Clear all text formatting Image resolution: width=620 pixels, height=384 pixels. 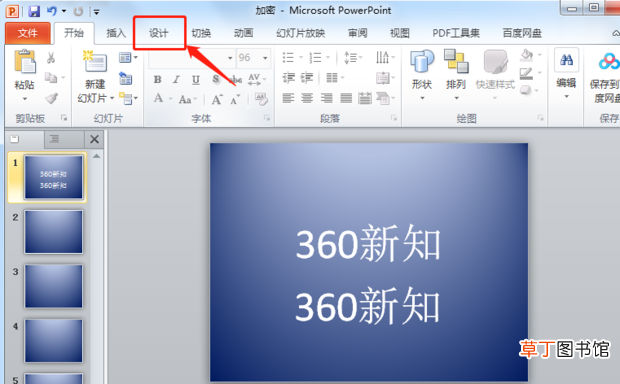tap(261, 99)
